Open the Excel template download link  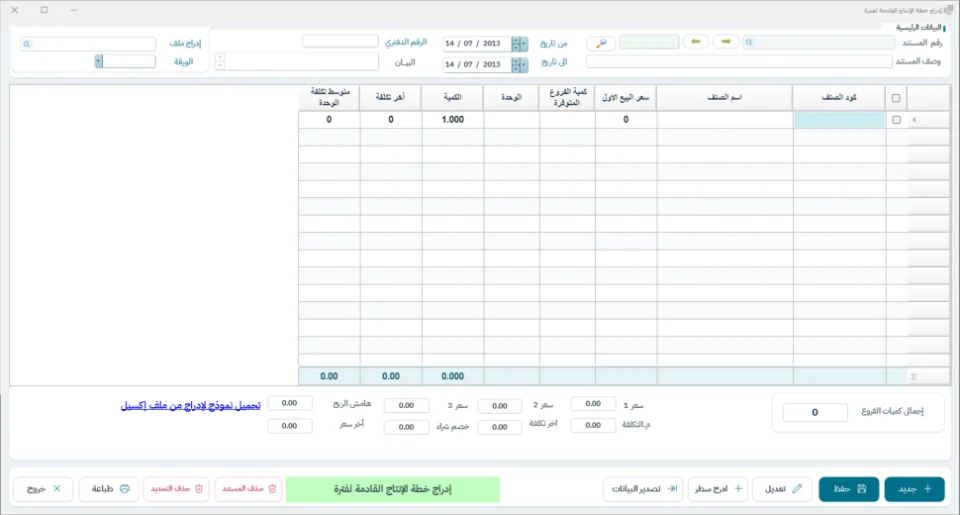[x=190, y=405]
